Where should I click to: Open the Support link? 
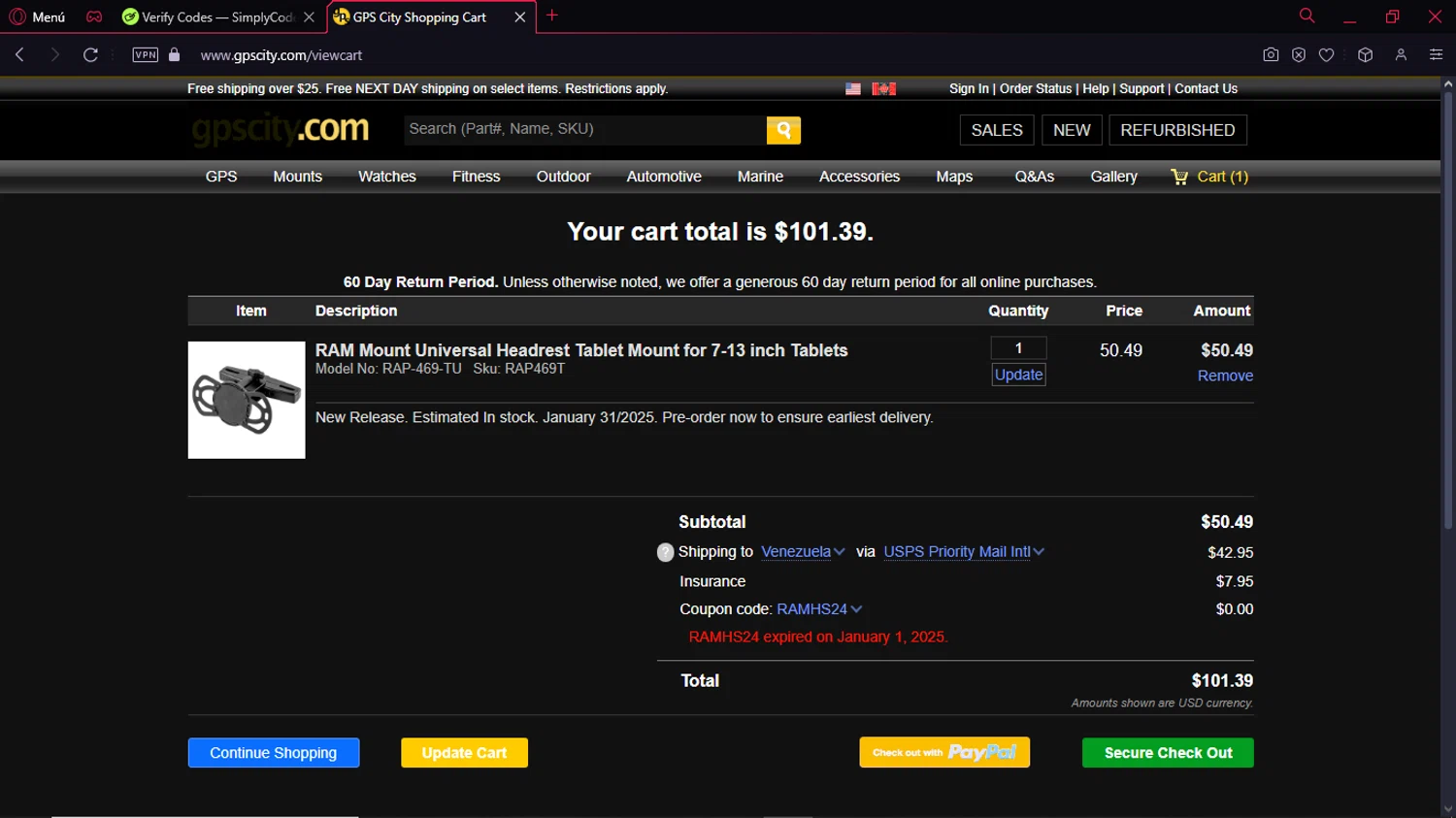(x=1142, y=88)
